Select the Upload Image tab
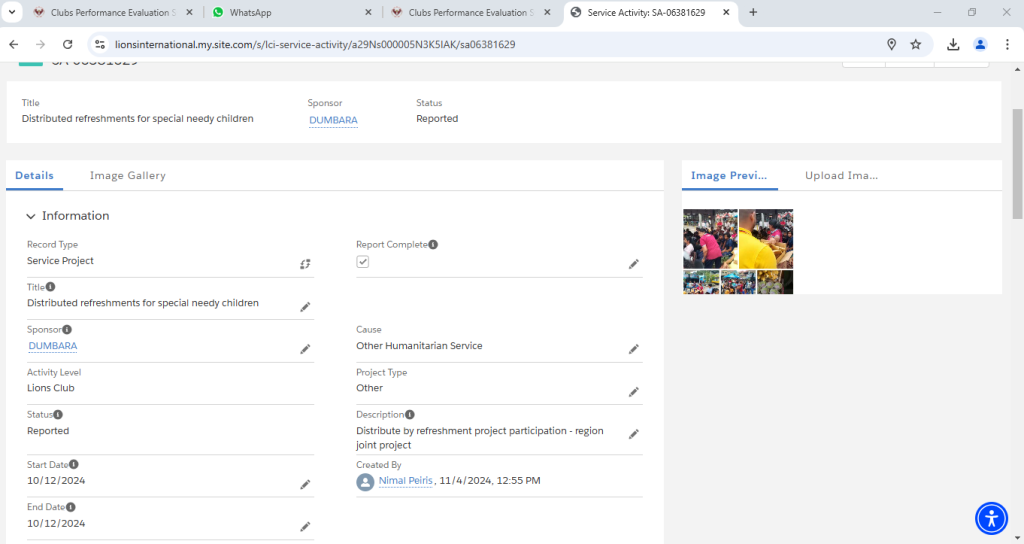1024x544 pixels. [841, 175]
